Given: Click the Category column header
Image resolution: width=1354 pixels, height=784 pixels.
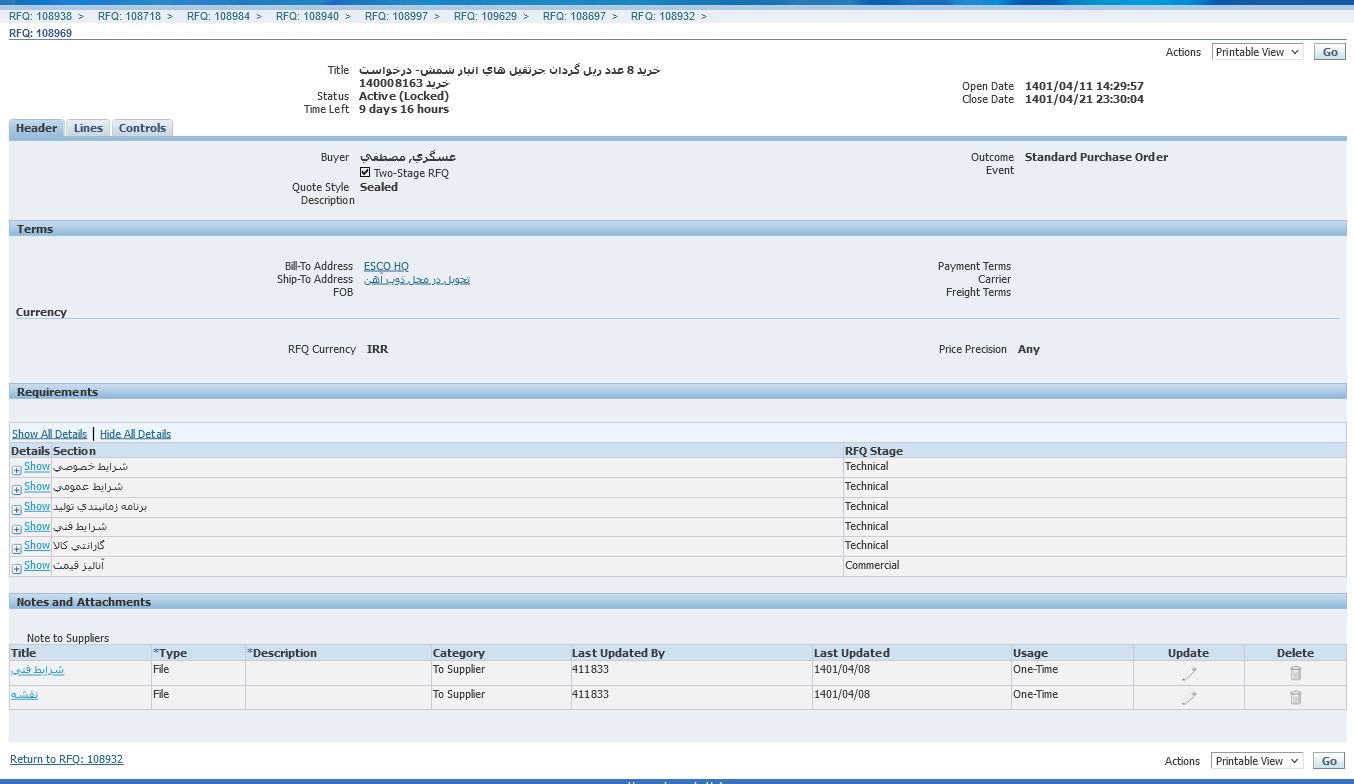Looking at the screenshot, I should pos(459,653).
